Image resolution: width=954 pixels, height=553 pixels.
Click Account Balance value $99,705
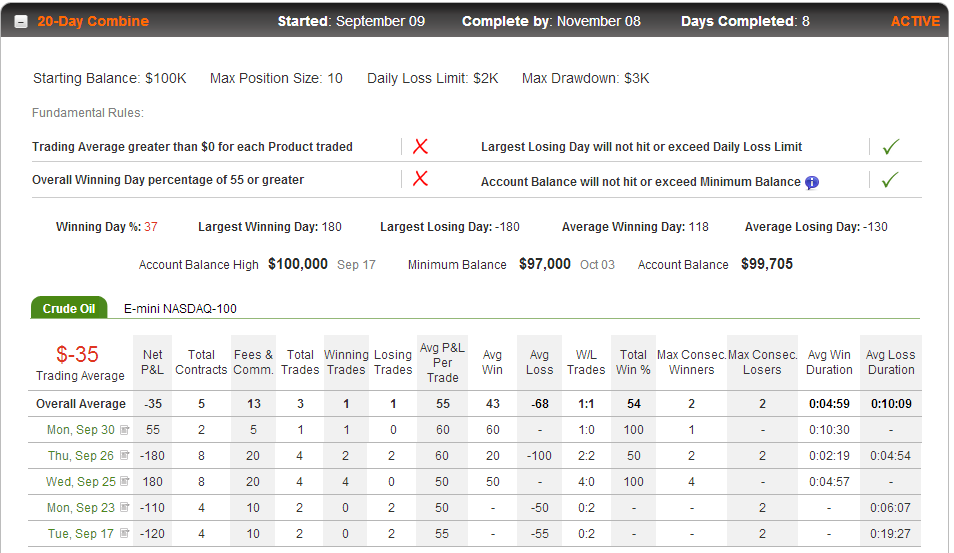point(767,264)
